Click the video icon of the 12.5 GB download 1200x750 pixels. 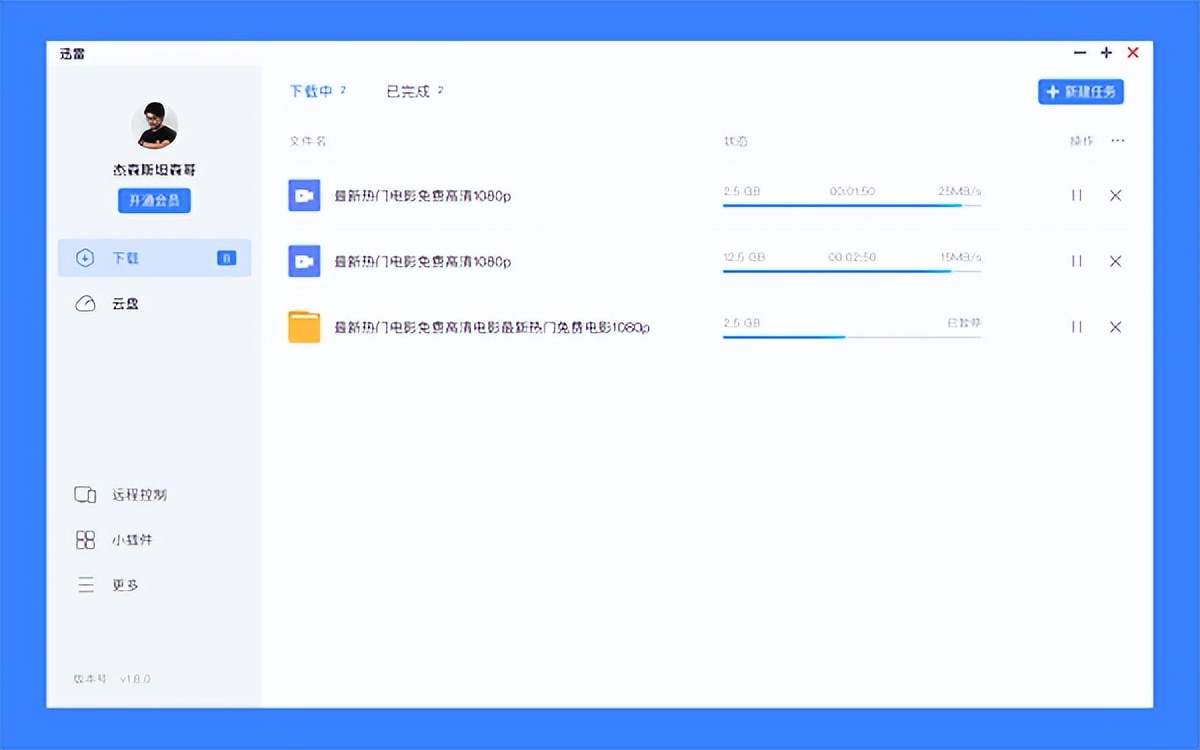tap(304, 261)
